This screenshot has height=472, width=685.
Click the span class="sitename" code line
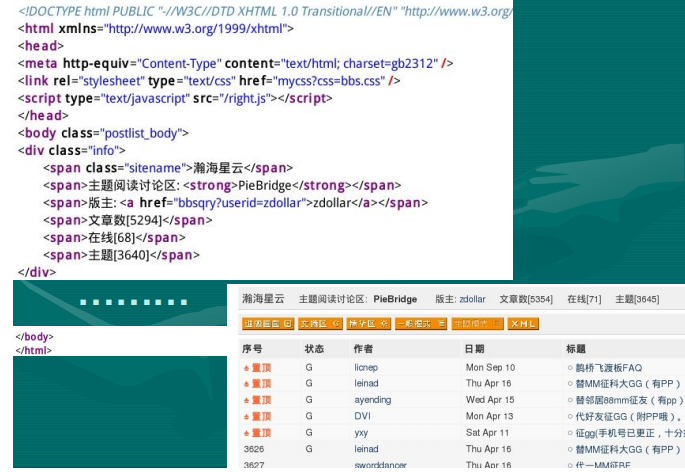pos(168,168)
